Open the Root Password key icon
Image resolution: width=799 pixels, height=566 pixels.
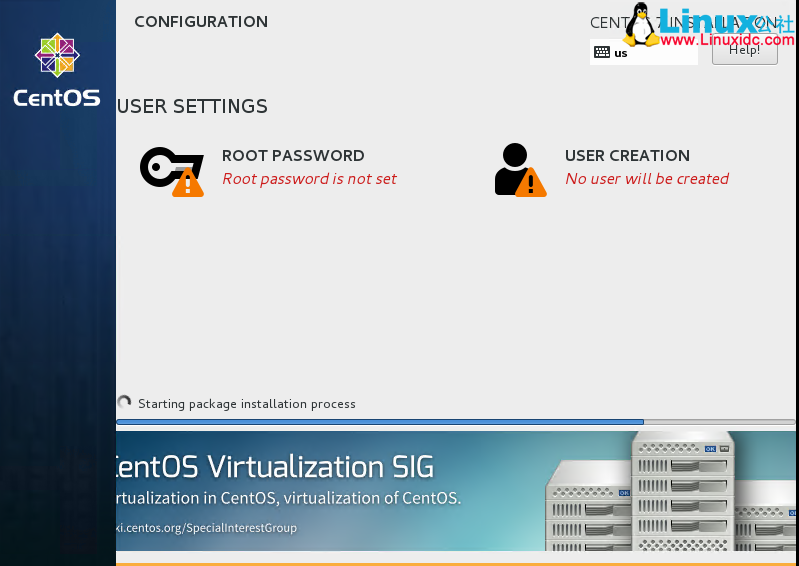click(172, 172)
